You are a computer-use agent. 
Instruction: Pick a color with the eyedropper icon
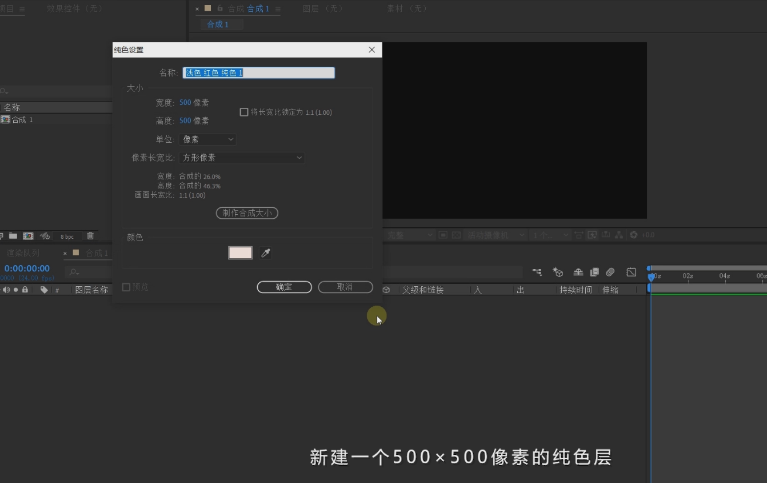pos(266,253)
